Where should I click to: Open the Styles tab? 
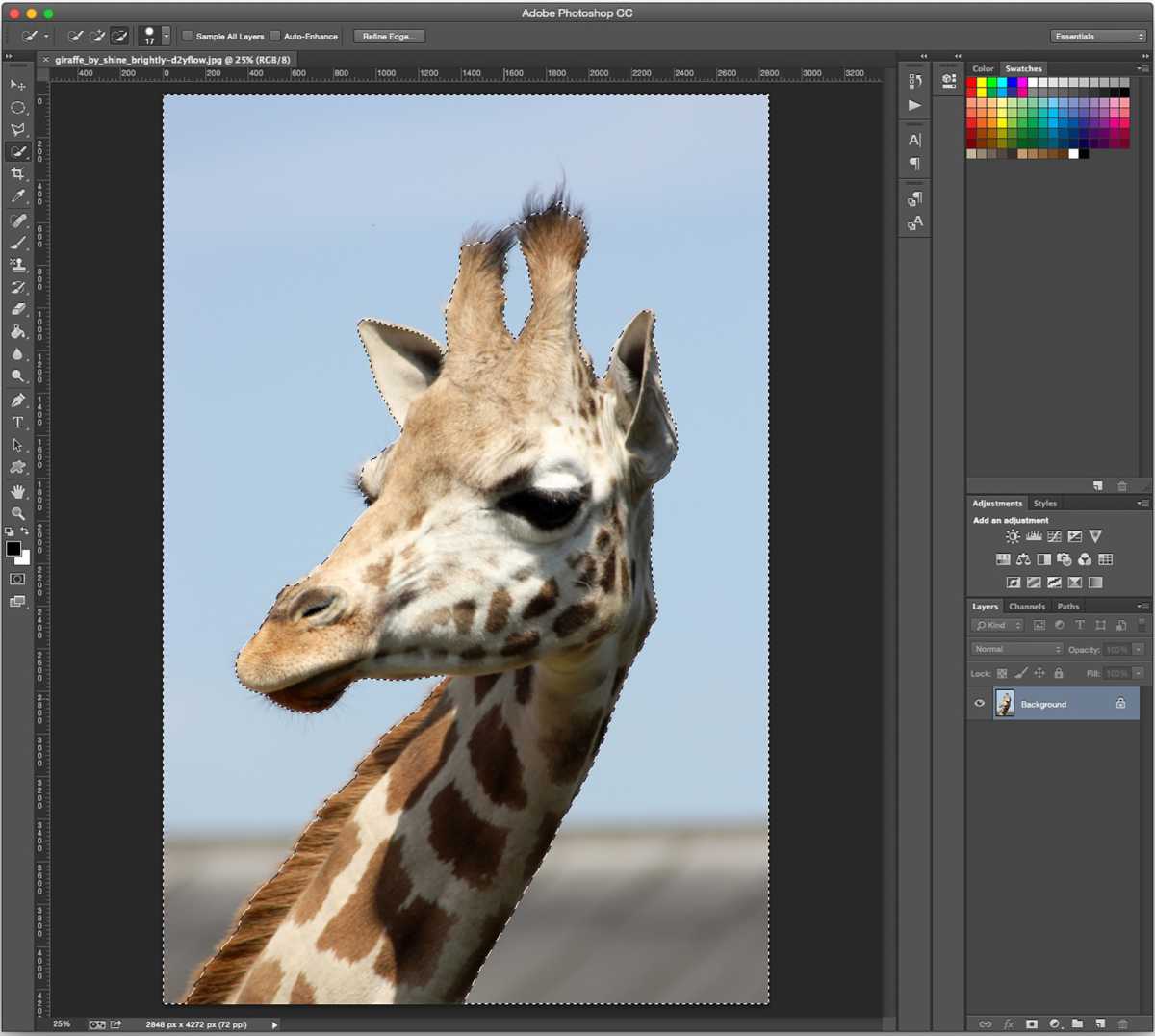pyautogui.click(x=1045, y=503)
